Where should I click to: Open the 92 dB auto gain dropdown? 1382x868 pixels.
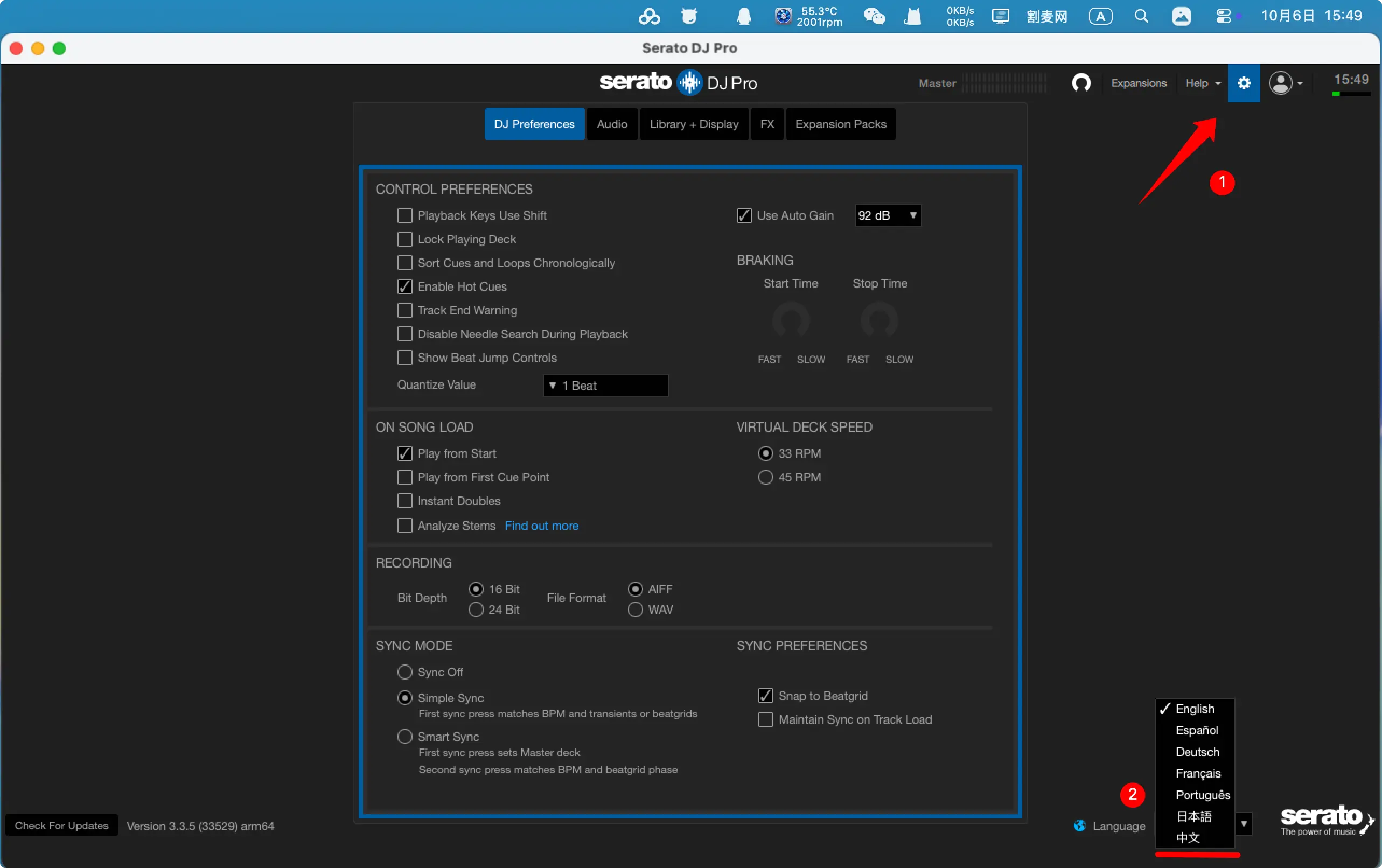pyautogui.click(x=887, y=216)
